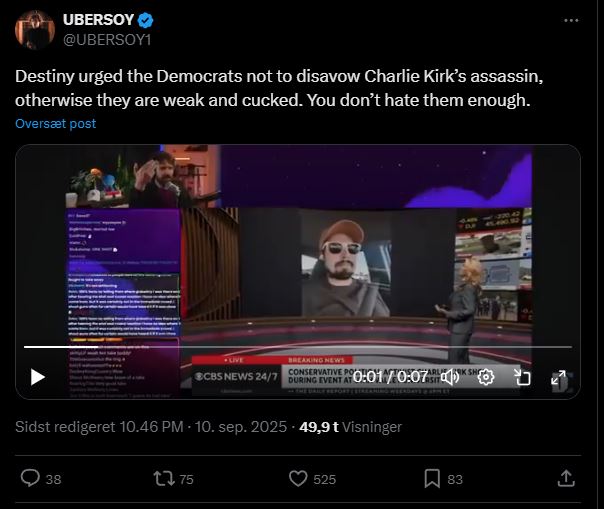Bookmark the post with the bookmark icon
This screenshot has height=509, width=604.
(x=432, y=479)
